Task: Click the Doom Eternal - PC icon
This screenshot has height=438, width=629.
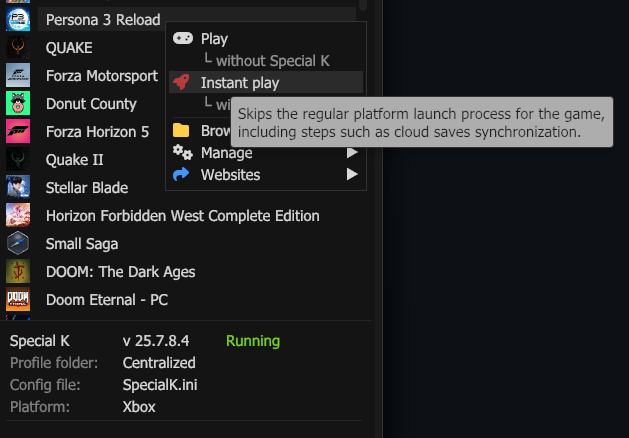Action: (18, 299)
